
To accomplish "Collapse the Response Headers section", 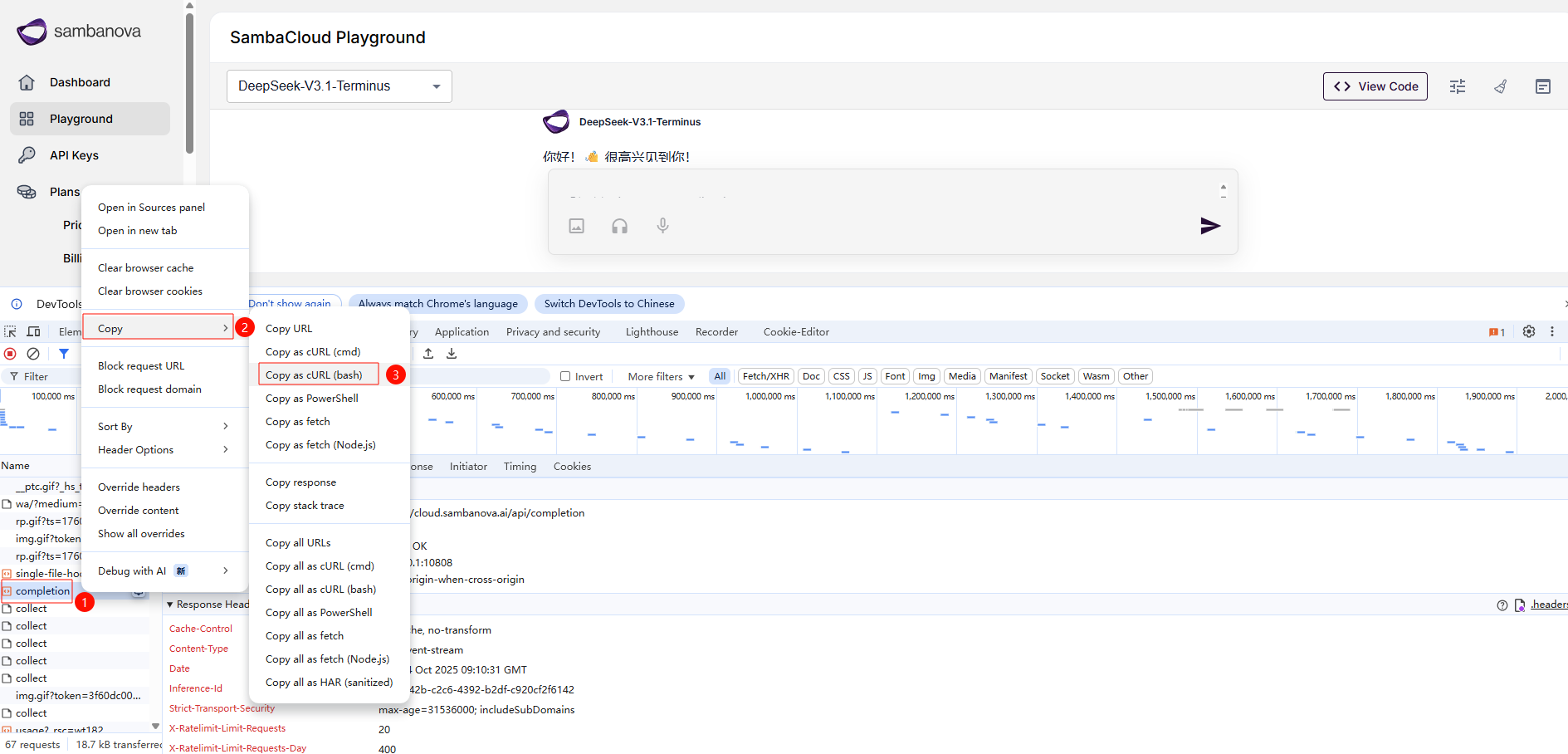I will pos(170,605).
